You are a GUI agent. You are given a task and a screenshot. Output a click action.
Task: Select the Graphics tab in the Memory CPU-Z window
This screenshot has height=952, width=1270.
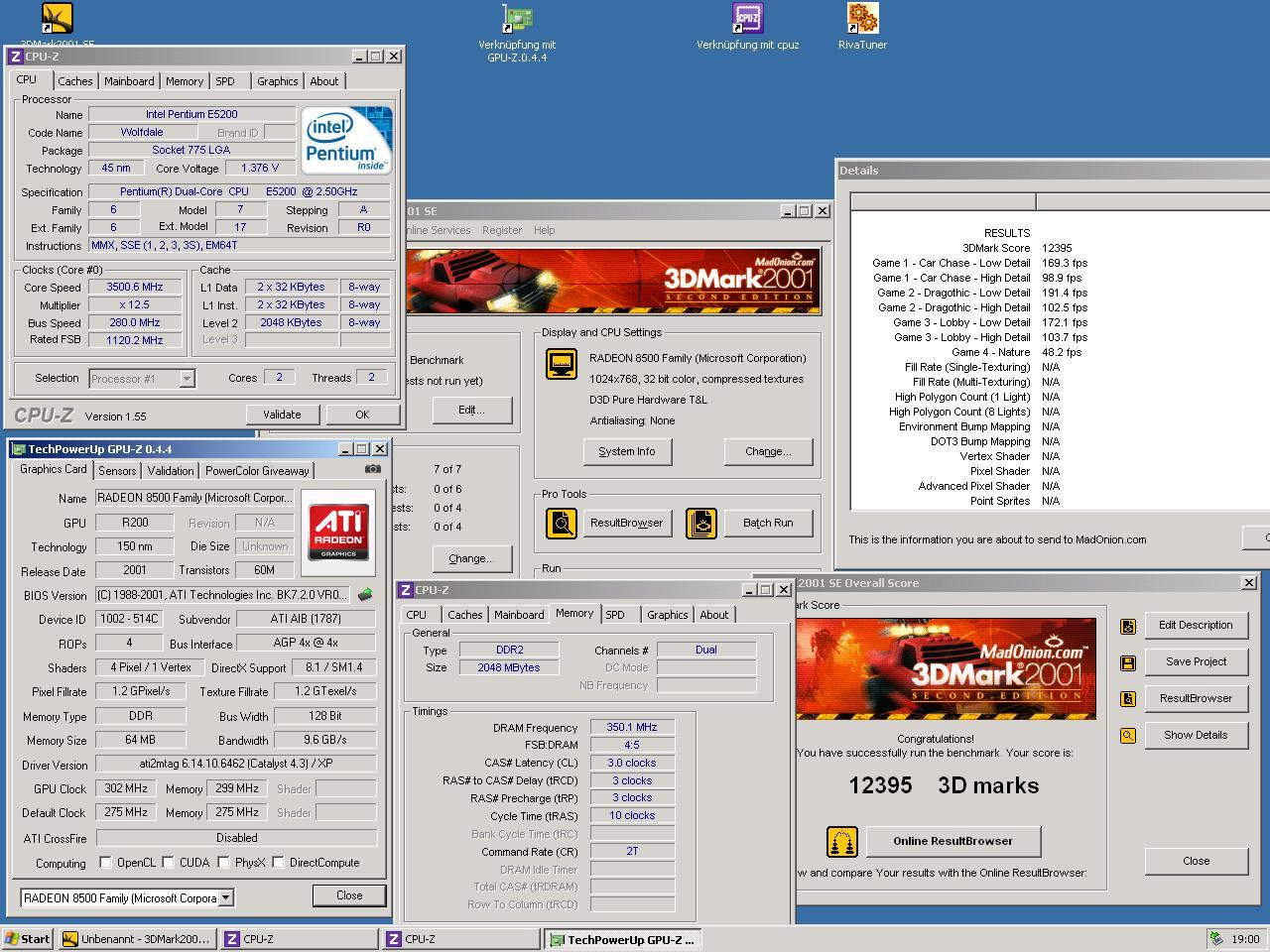[667, 615]
